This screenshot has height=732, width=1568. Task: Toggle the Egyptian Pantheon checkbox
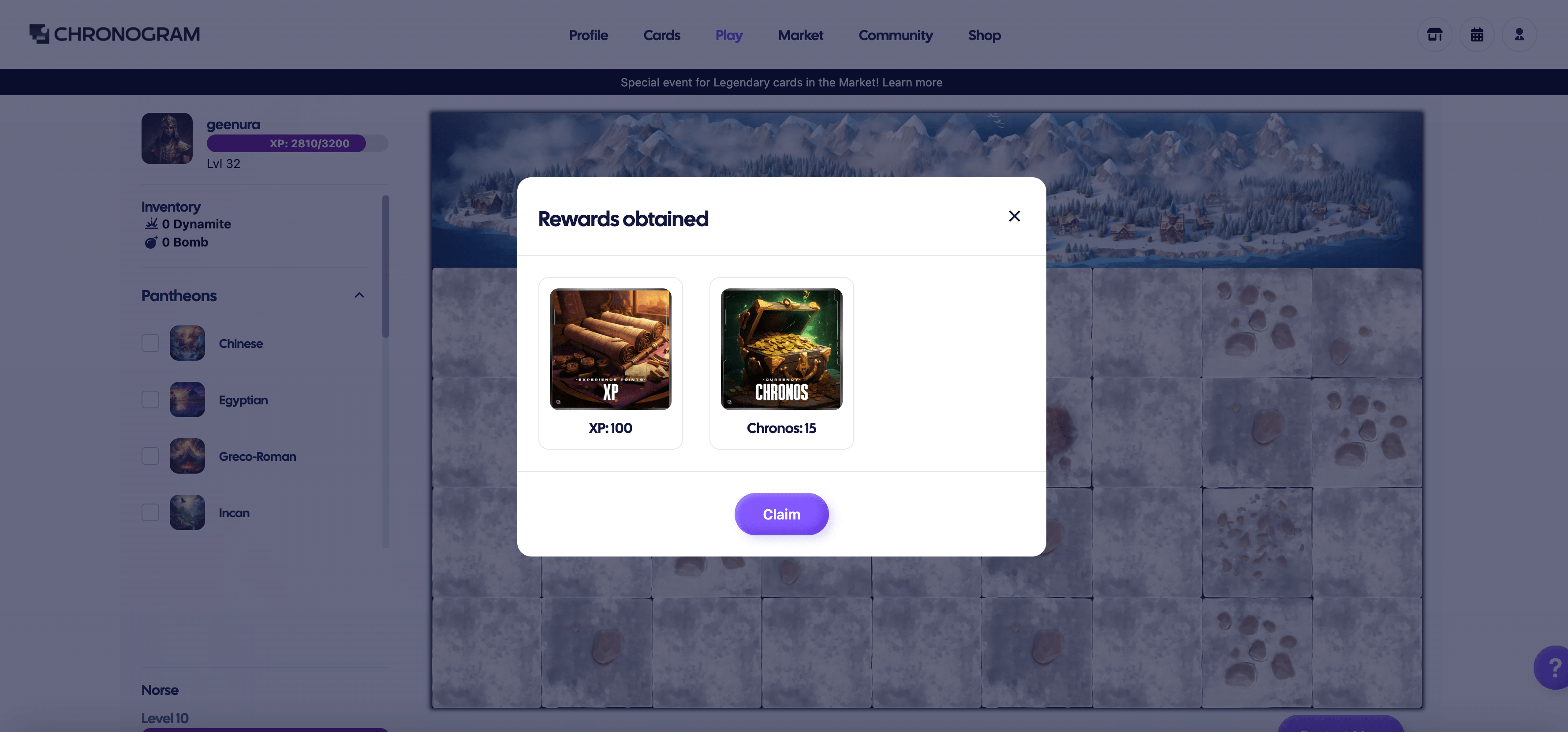coord(149,399)
